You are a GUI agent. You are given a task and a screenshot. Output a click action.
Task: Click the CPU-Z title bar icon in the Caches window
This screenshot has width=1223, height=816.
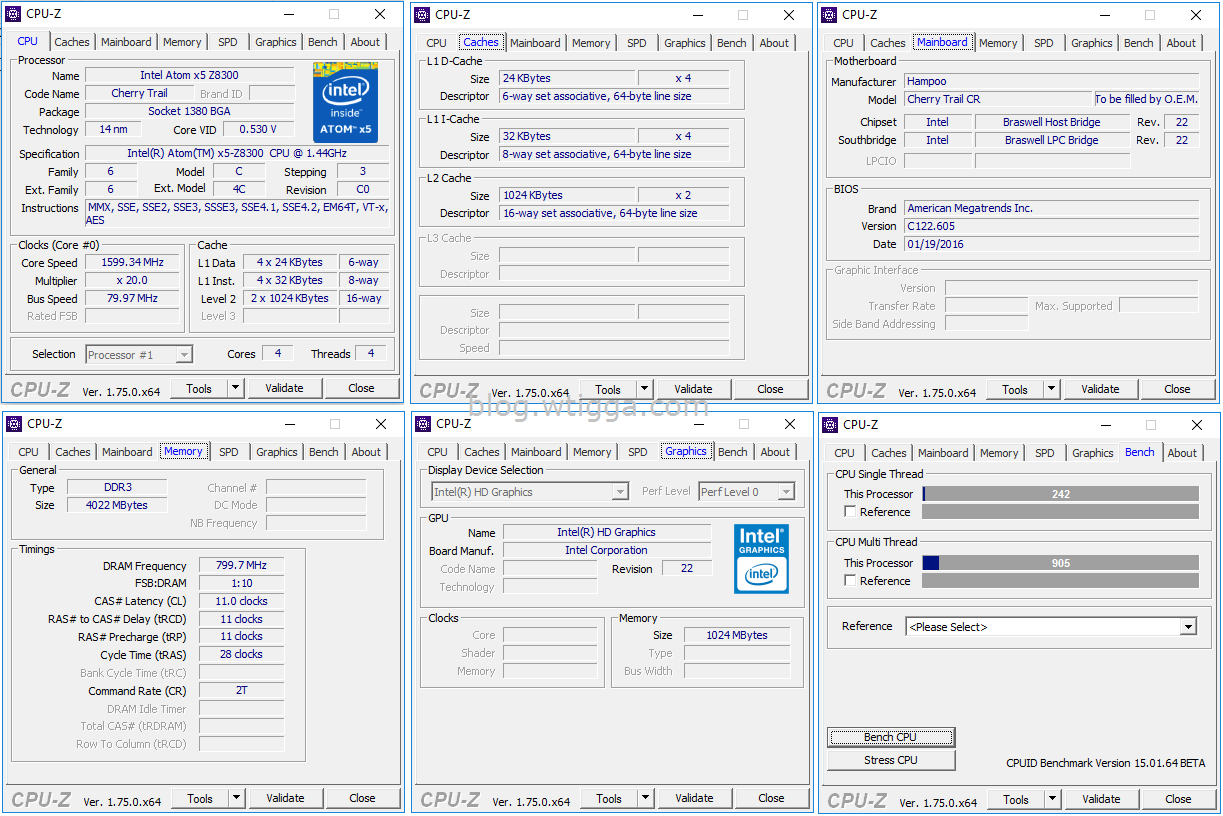(422, 14)
